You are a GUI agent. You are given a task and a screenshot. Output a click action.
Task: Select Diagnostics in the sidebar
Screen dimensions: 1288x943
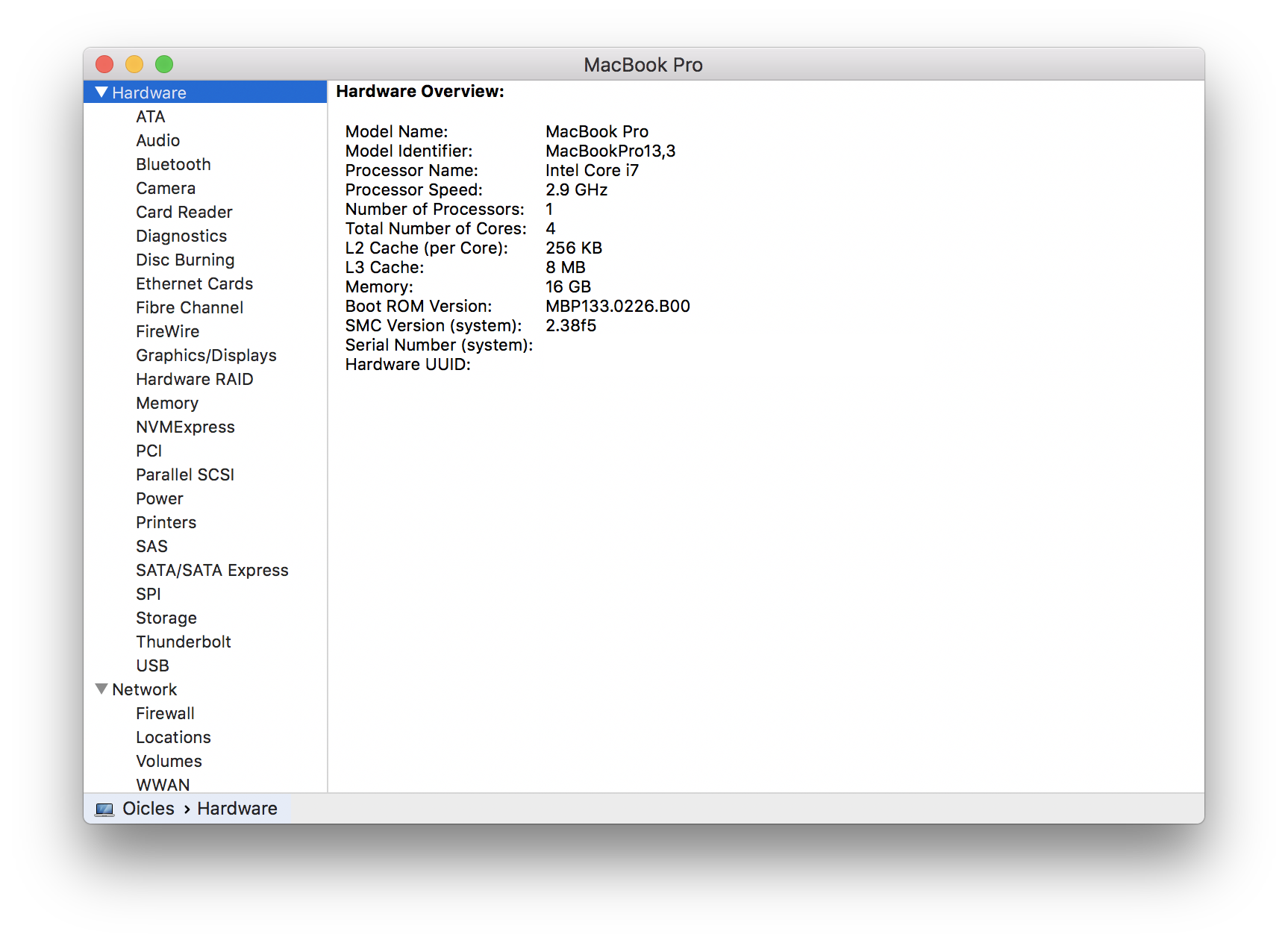click(x=181, y=236)
